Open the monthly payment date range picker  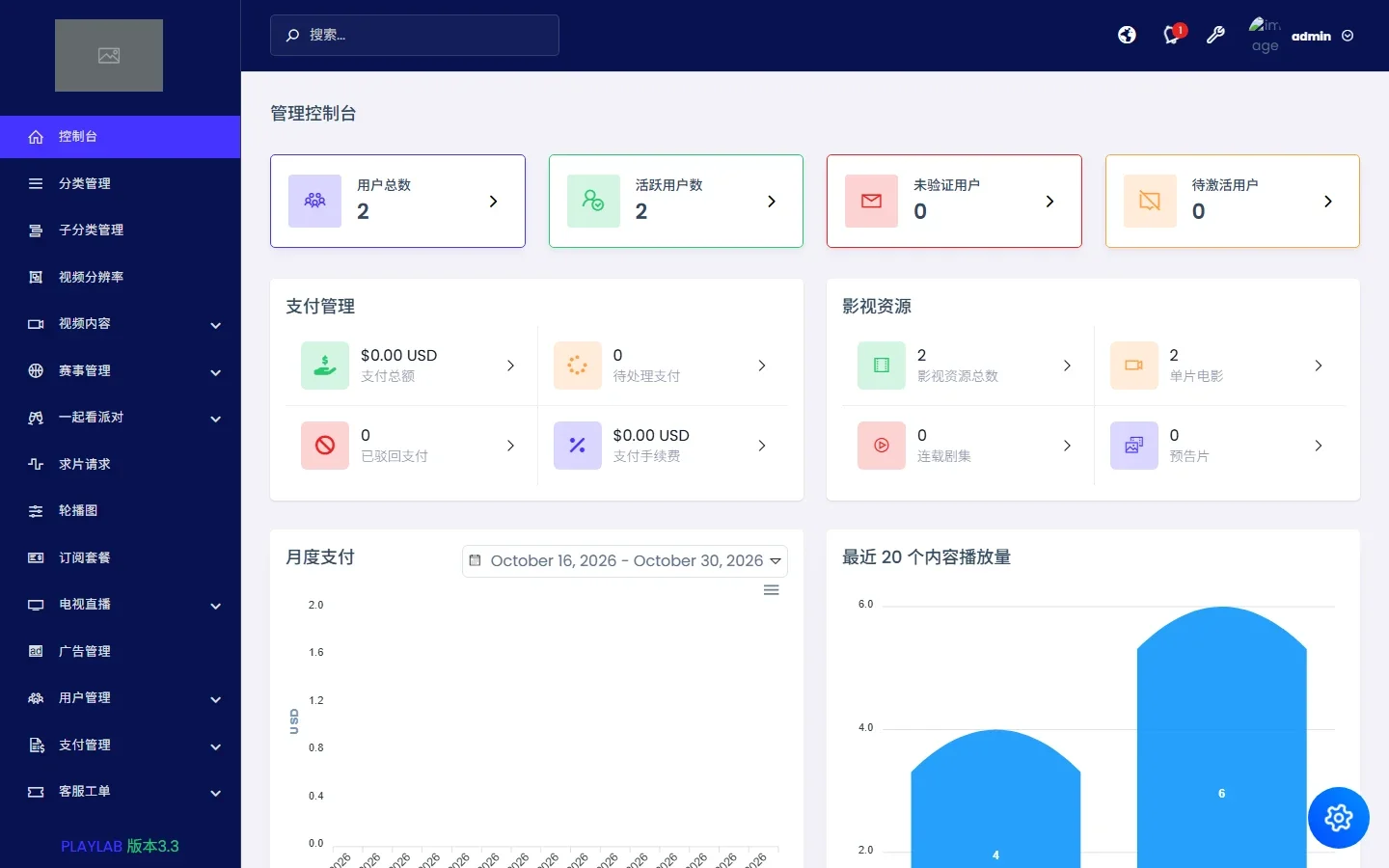625,561
